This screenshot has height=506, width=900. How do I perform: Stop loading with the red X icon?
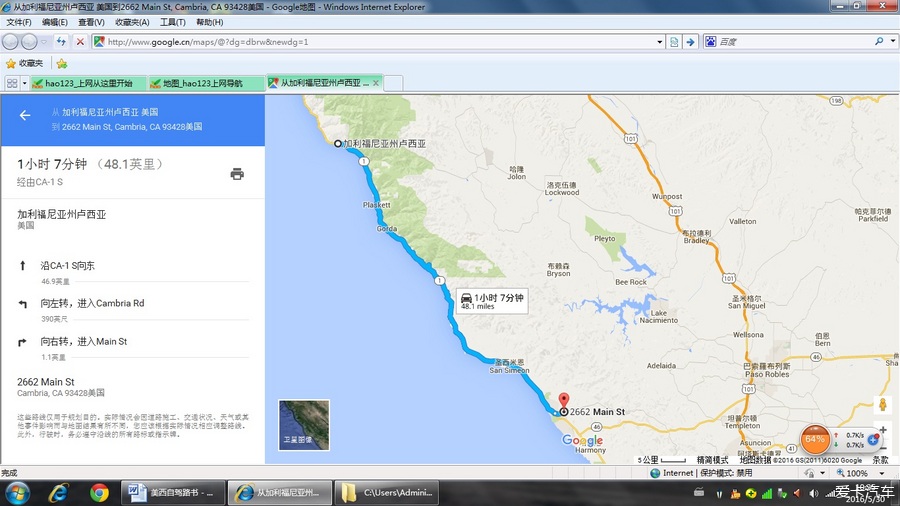pos(80,41)
